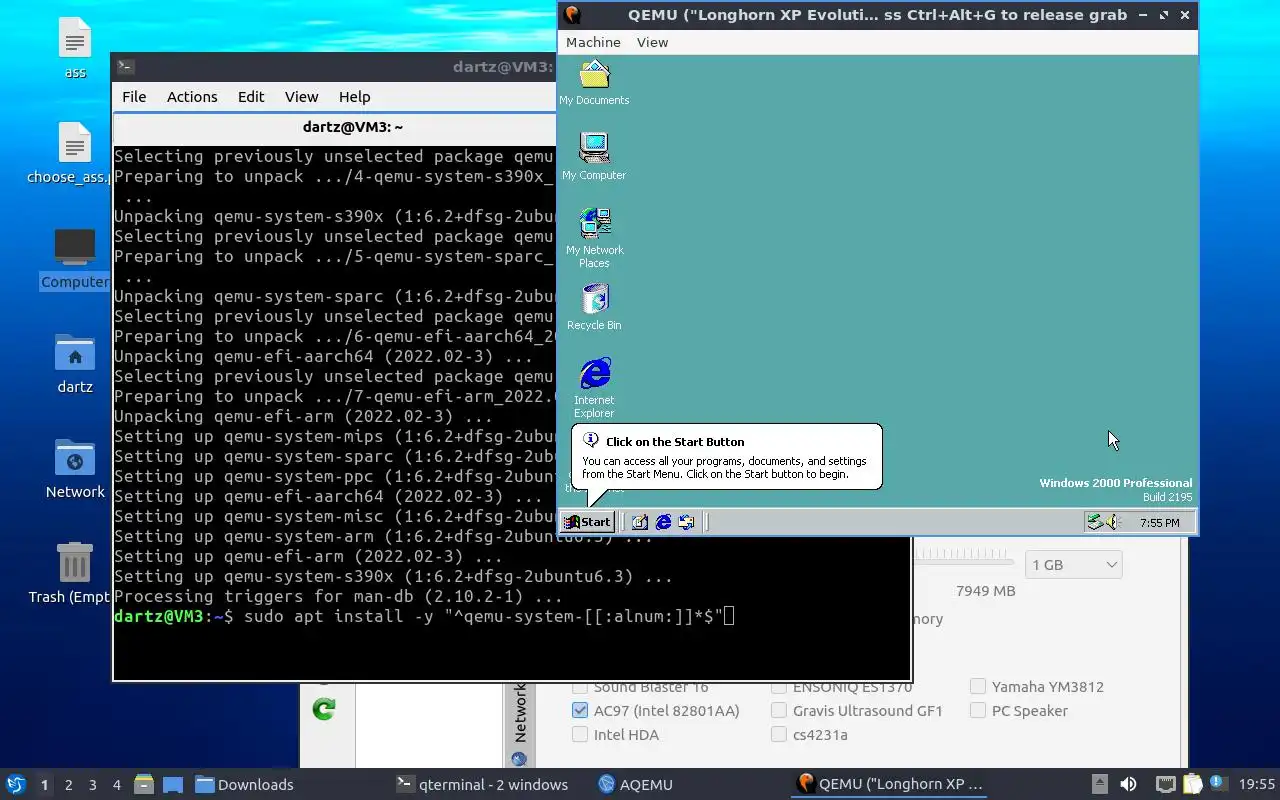Open the dartz home folder icon
This screenshot has height=800, width=1280.
tap(75, 363)
